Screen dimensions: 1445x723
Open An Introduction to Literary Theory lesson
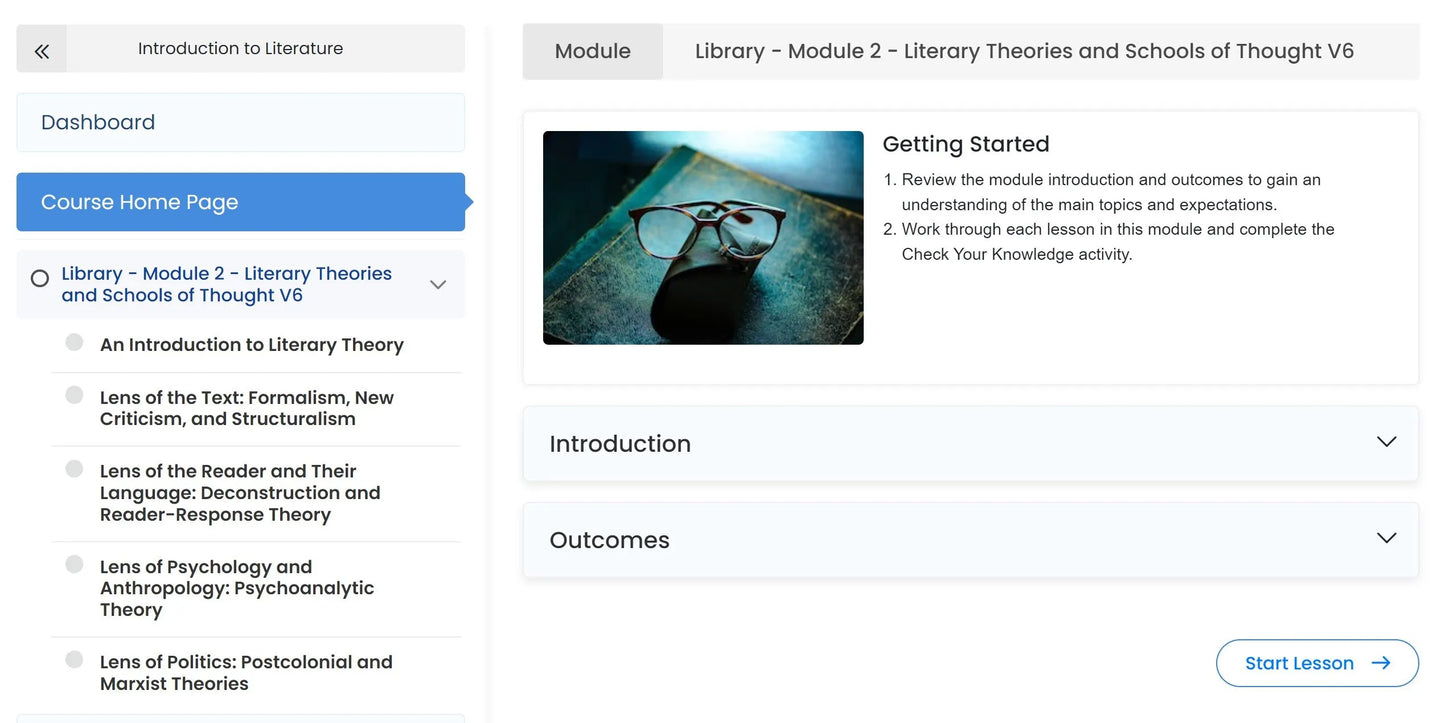click(x=251, y=345)
